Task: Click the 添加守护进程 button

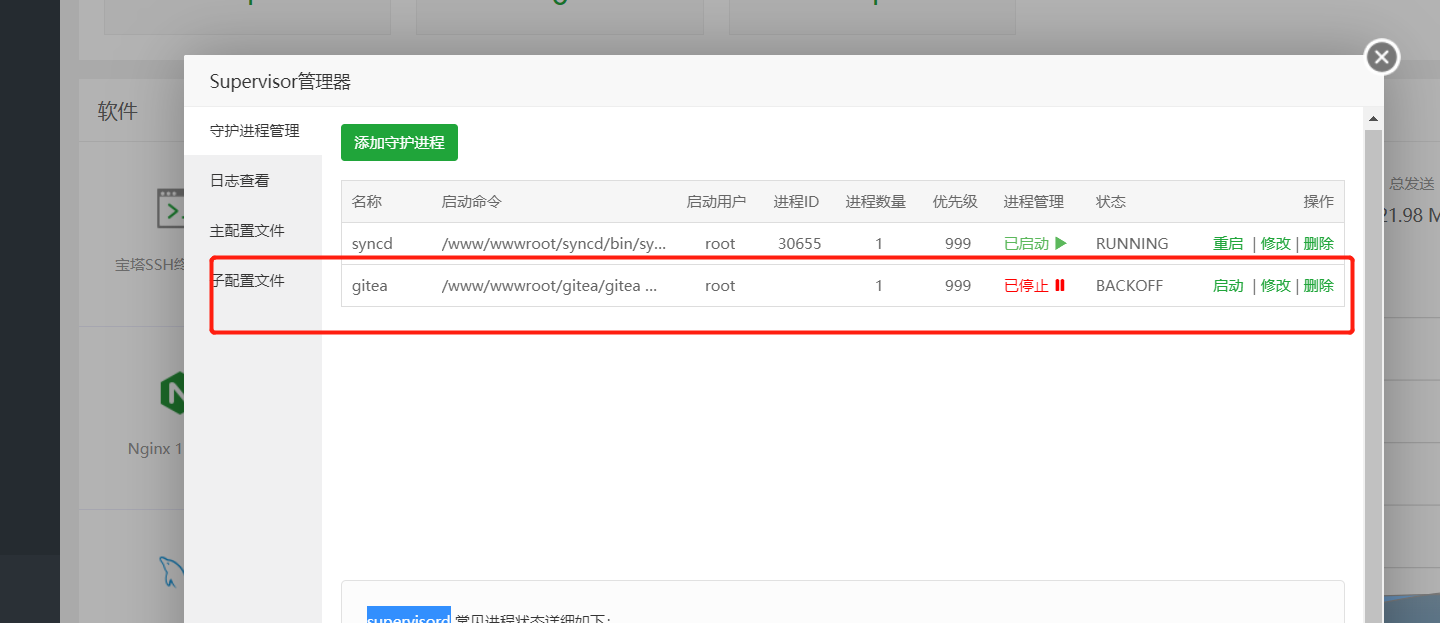Action: [x=399, y=143]
